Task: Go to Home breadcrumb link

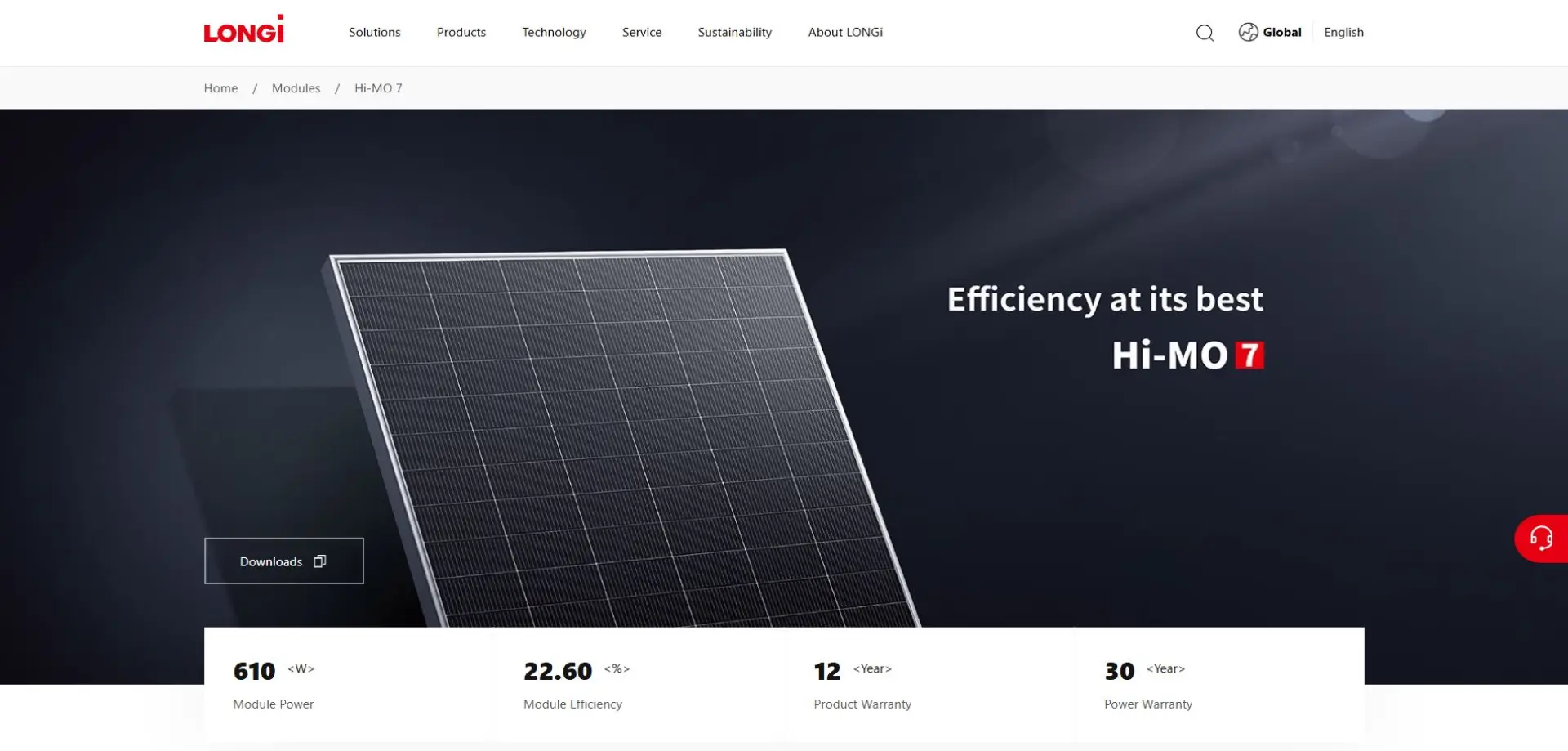Action: pos(220,88)
